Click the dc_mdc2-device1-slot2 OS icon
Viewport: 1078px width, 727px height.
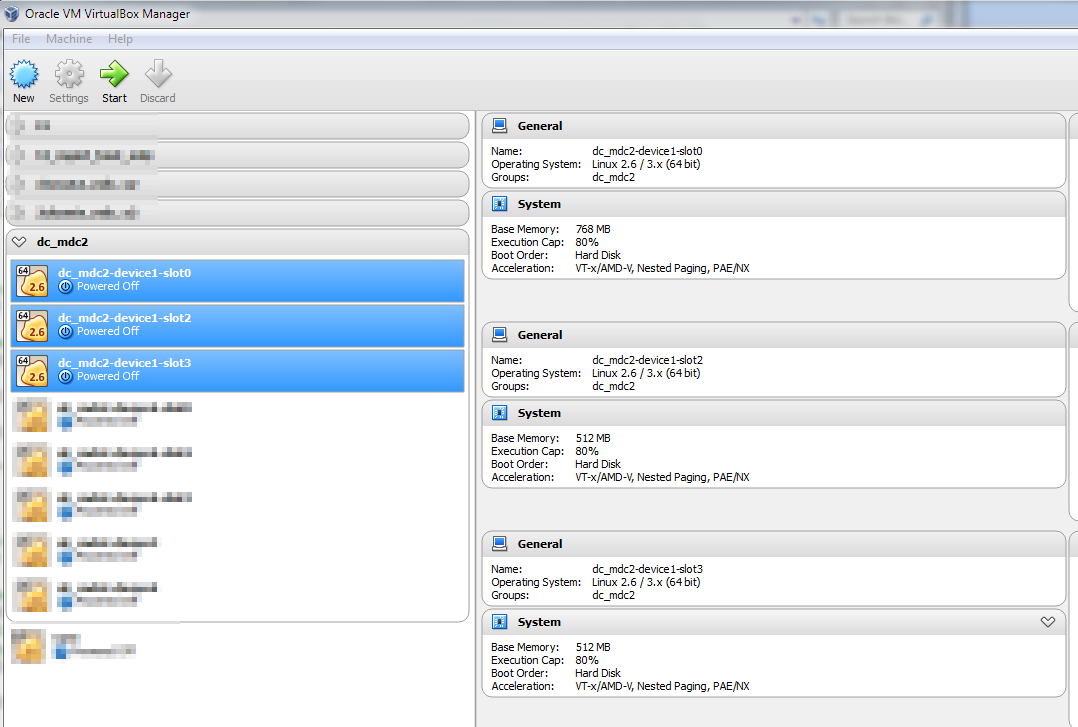pyautogui.click(x=32, y=326)
